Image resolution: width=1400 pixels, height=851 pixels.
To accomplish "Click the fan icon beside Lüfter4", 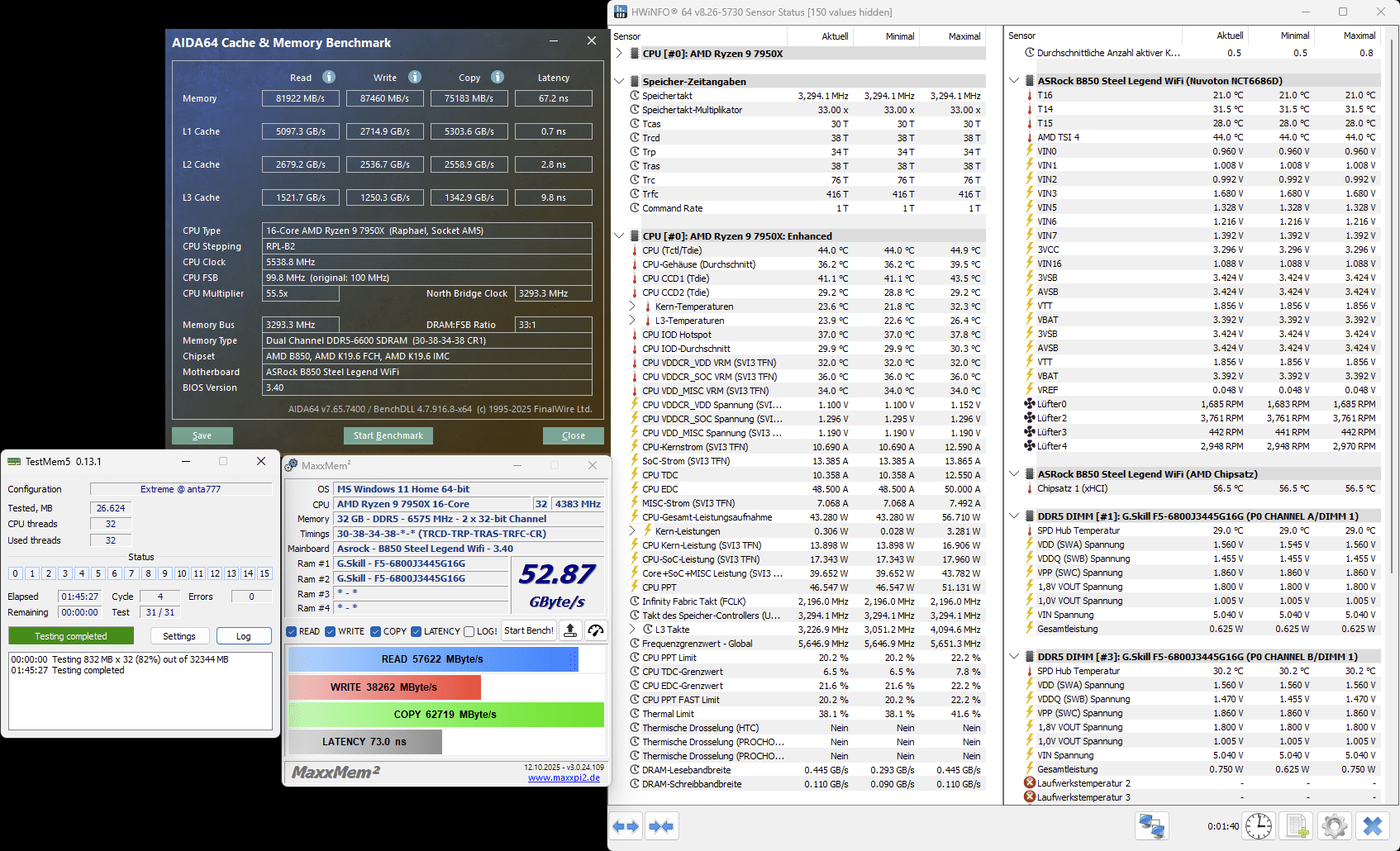I will [x=1030, y=446].
